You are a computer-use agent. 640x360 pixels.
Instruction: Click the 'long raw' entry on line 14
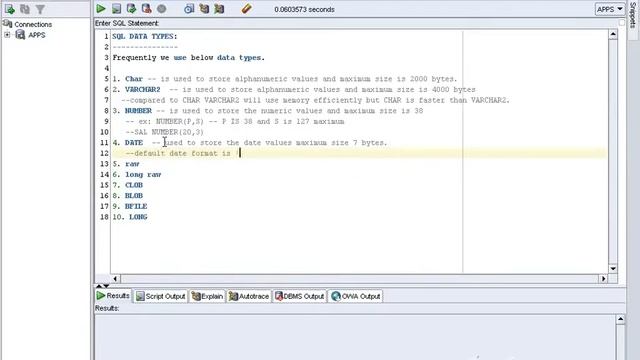143,174
